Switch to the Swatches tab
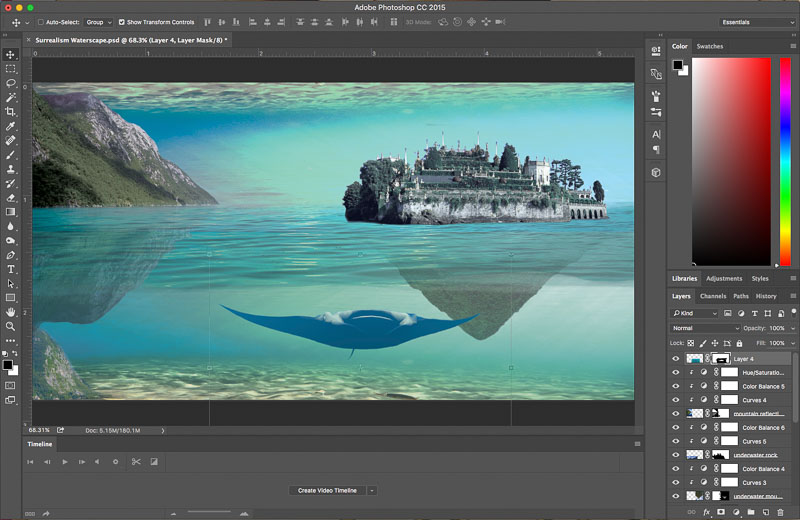Image resolution: width=800 pixels, height=520 pixels. tap(710, 46)
